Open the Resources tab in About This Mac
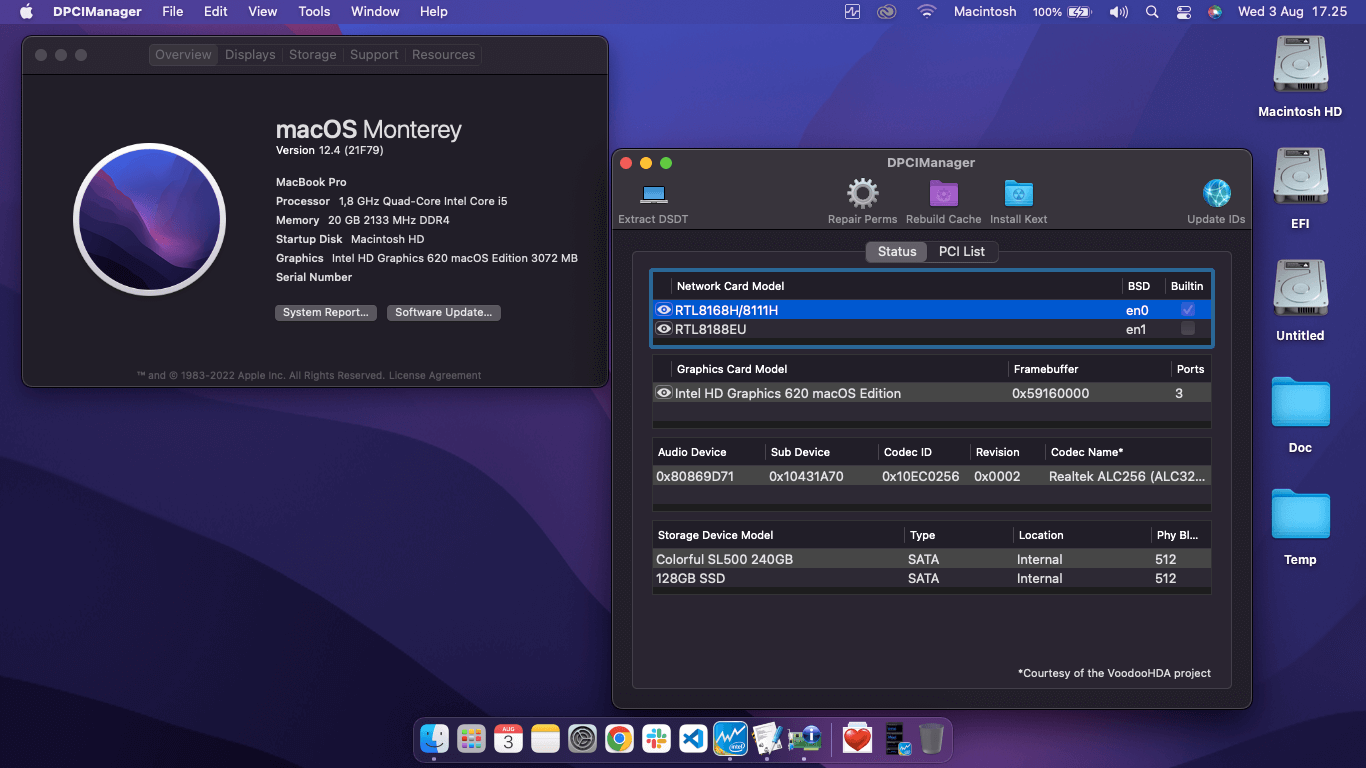1366x768 pixels. pyautogui.click(x=443, y=55)
